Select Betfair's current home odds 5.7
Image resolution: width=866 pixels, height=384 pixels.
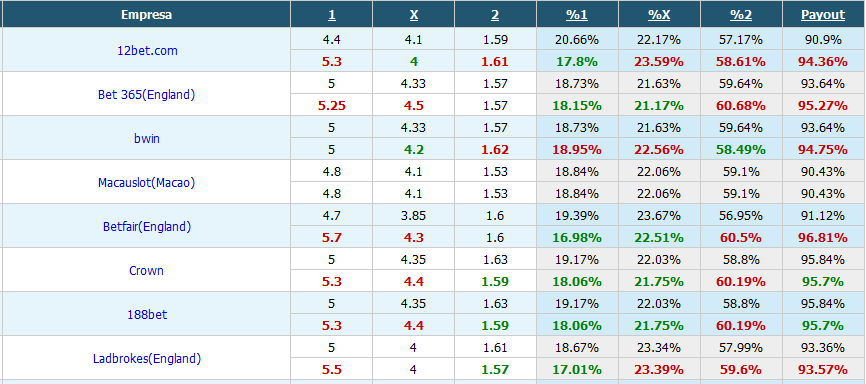coord(331,238)
